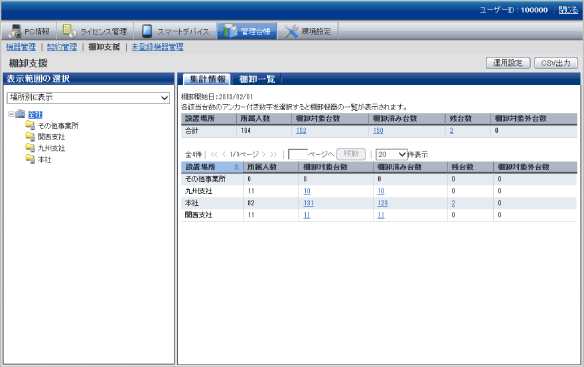This screenshot has width=584, height=367.
Task: Open the 環境設定 tab
Action: [308, 31]
